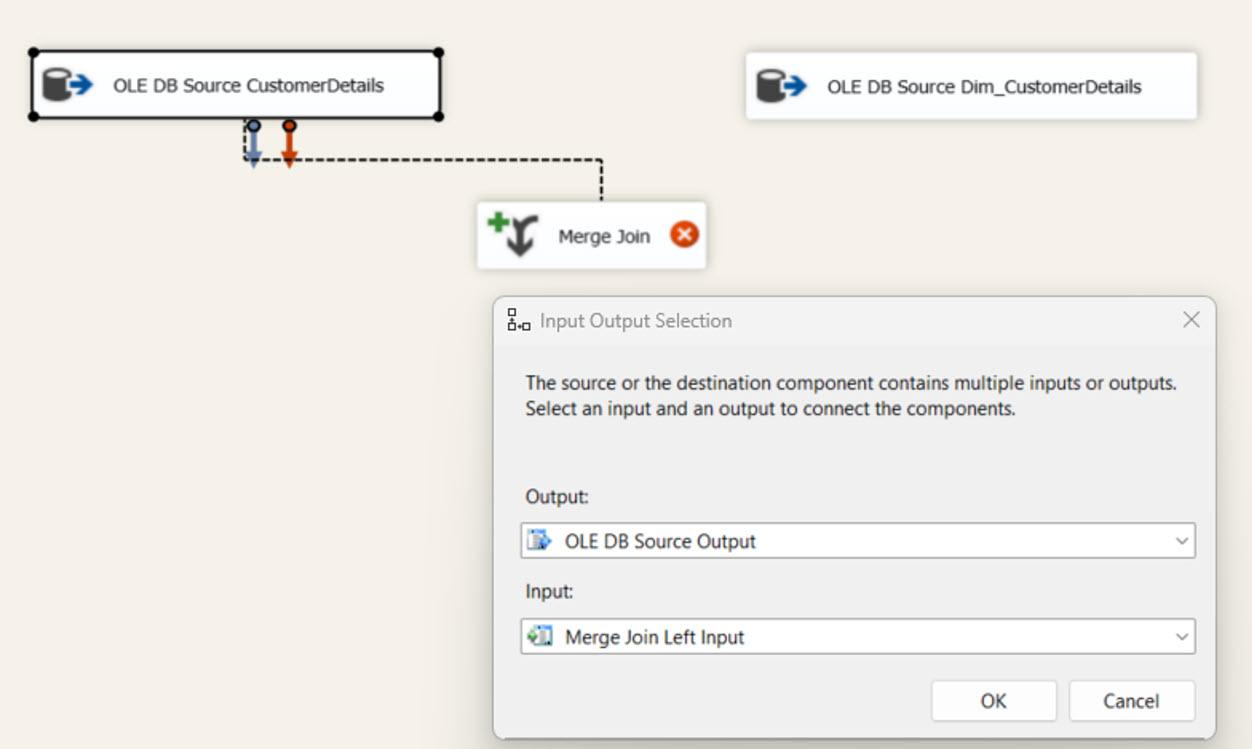The height and width of the screenshot is (749, 1252).
Task: Click the 'Input Output Selection' title bar text
Action: tap(636, 321)
